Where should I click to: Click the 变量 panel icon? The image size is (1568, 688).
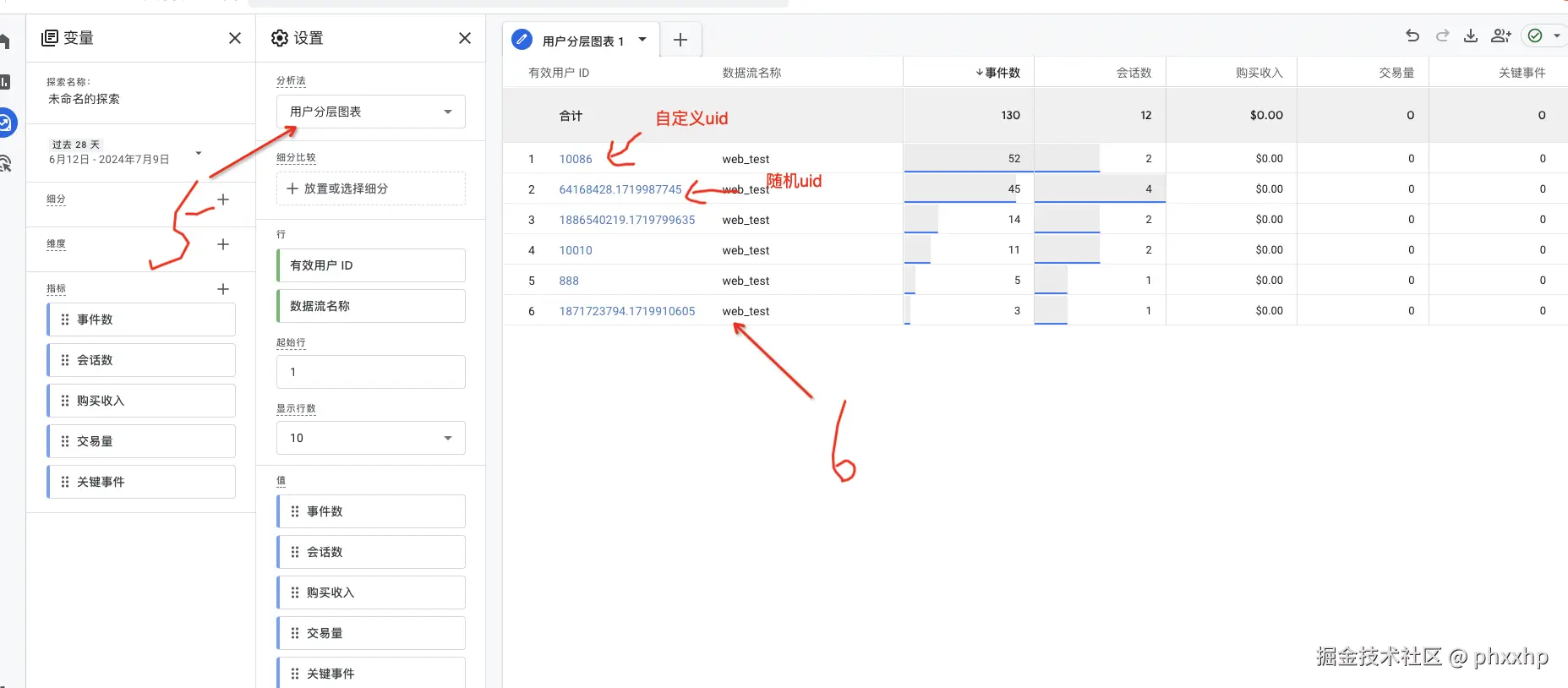click(50, 38)
